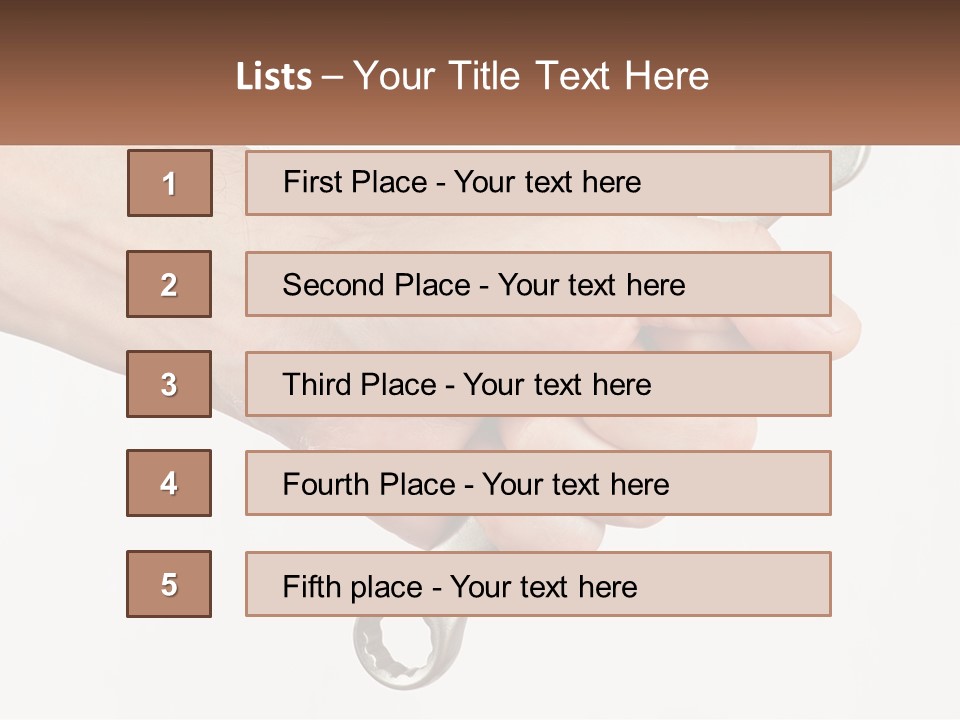The image size is (960, 720).
Task: Click the bold word Lists in title
Action: [x=274, y=76]
